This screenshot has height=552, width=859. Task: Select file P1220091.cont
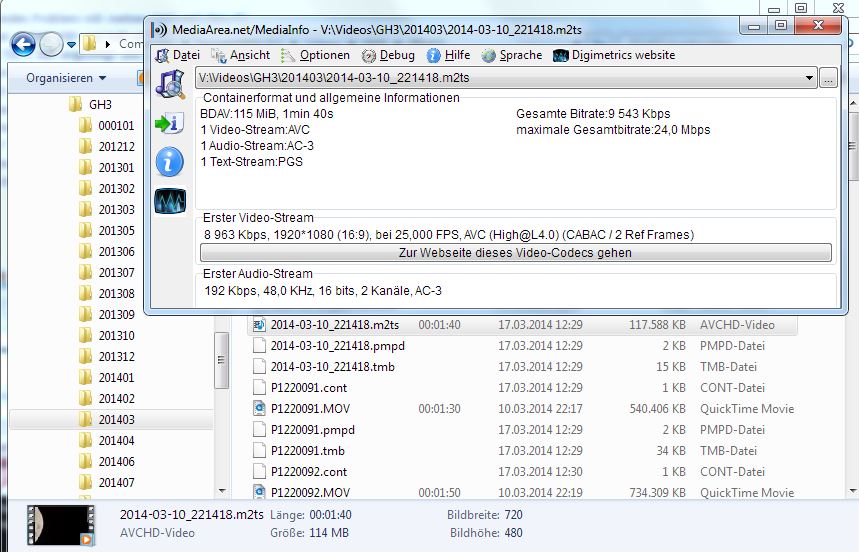pyautogui.click(x=523, y=388)
